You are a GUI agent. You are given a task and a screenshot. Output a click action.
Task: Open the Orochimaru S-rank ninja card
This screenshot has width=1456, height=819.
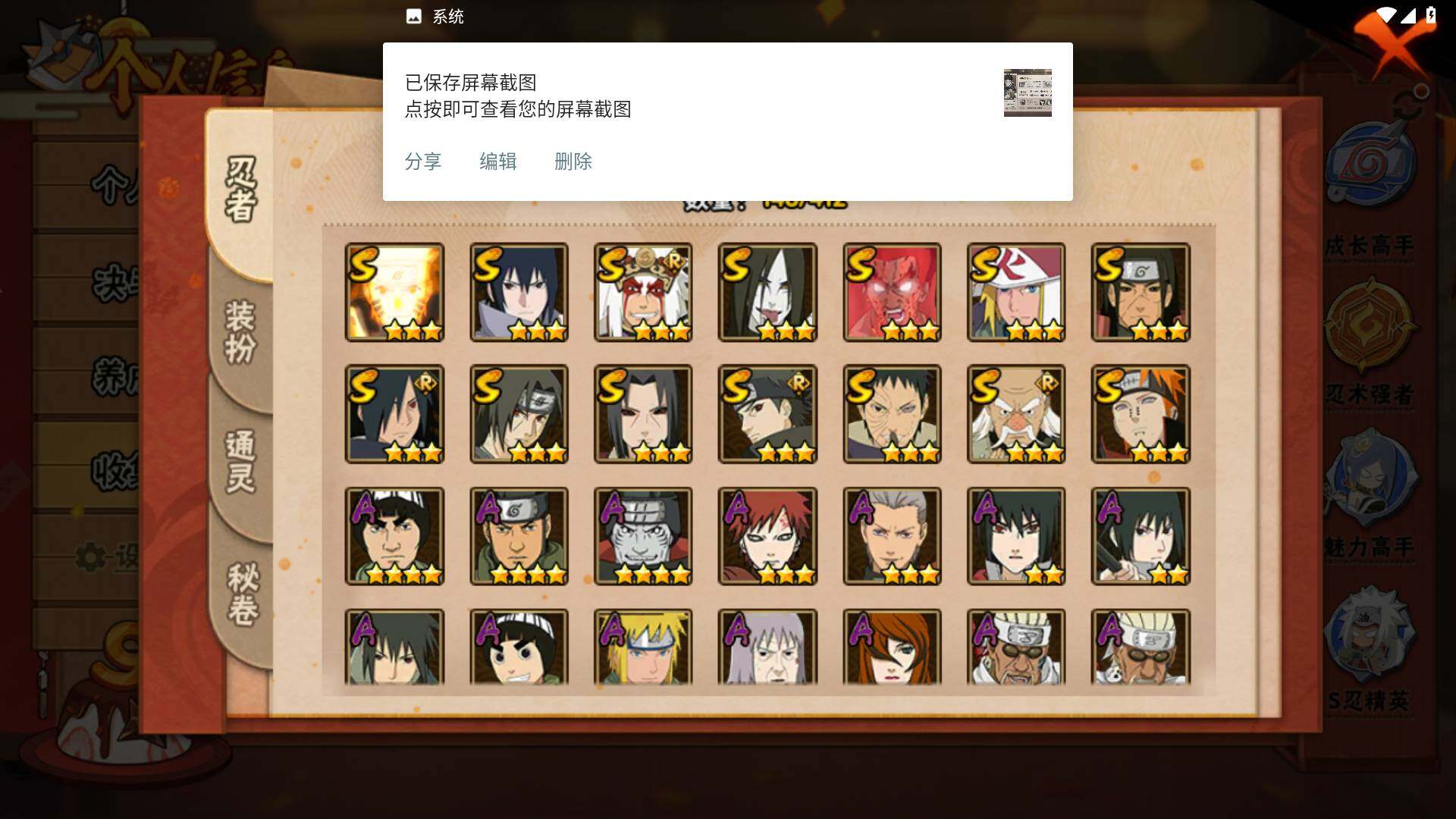767,292
